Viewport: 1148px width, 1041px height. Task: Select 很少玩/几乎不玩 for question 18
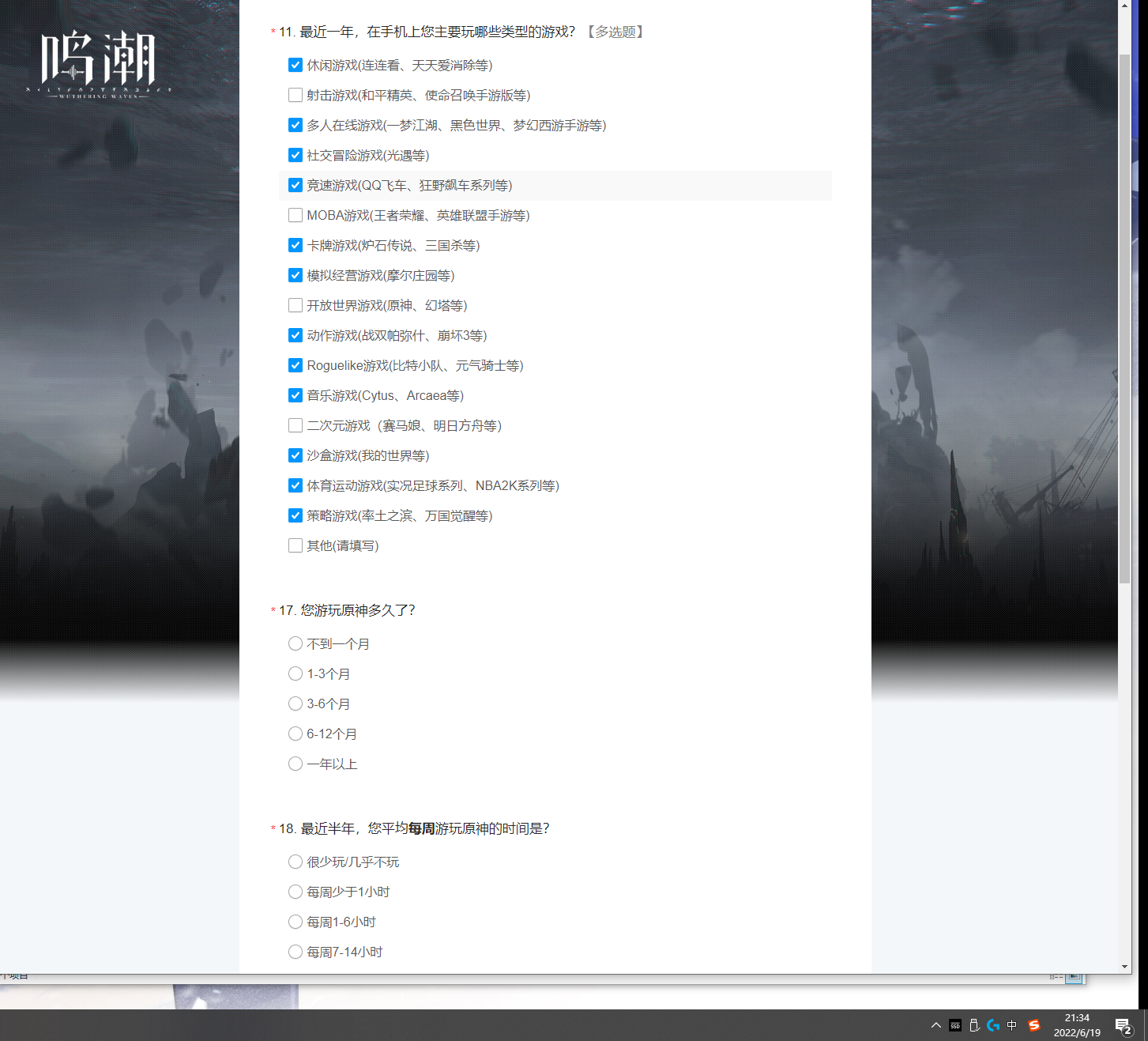point(295,862)
